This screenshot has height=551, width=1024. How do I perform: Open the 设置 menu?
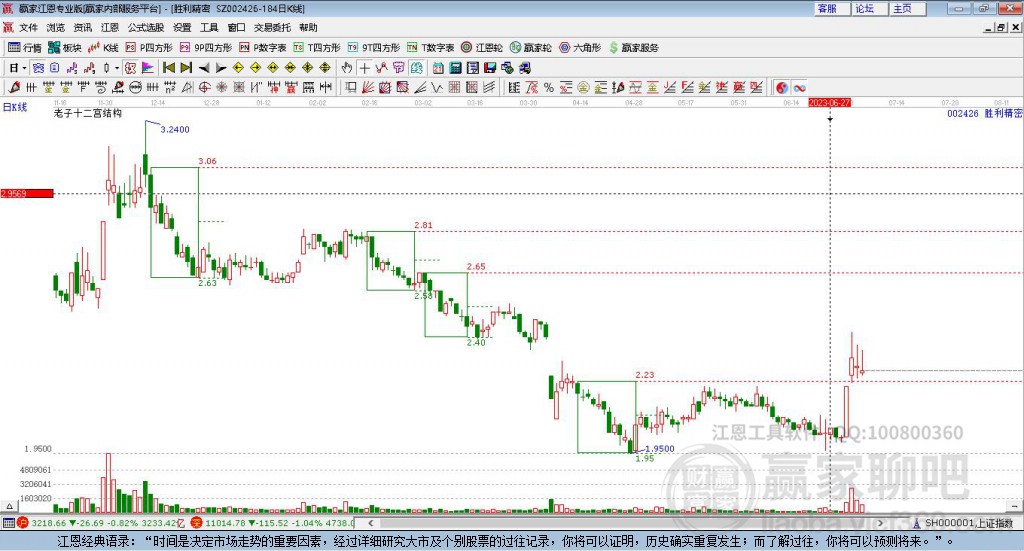[182, 27]
